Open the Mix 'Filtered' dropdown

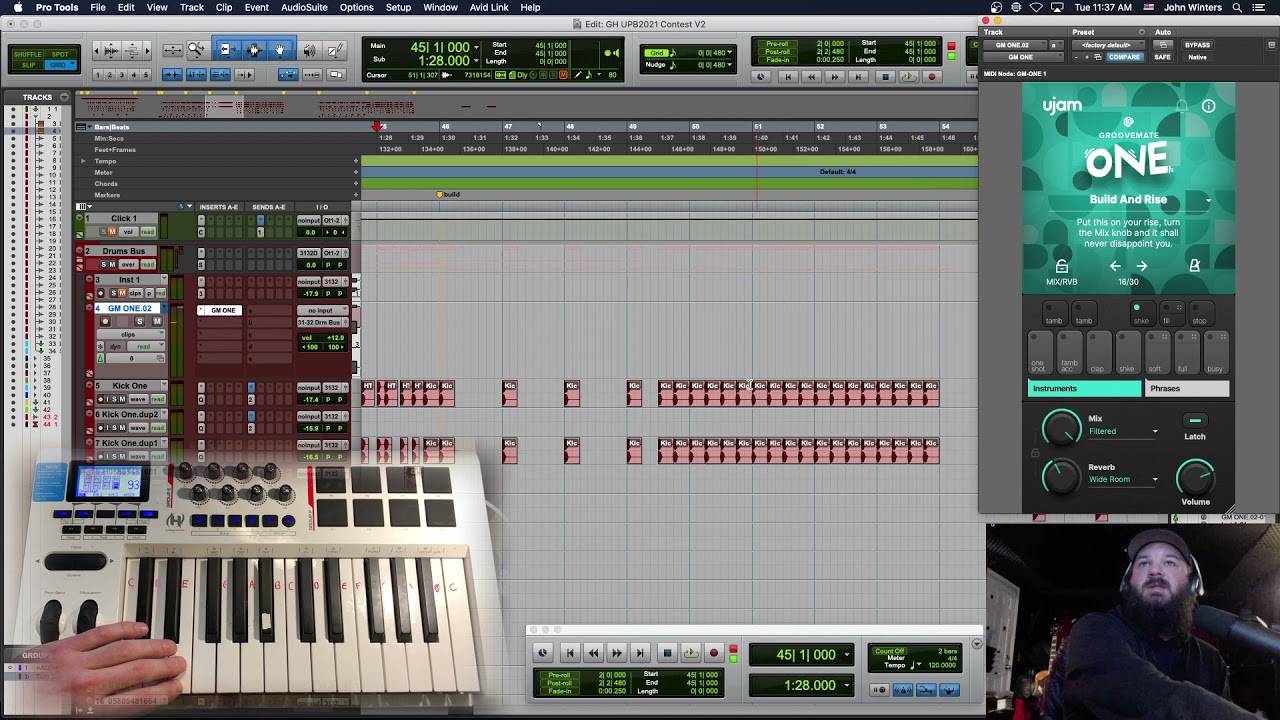tap(1155, 432)
